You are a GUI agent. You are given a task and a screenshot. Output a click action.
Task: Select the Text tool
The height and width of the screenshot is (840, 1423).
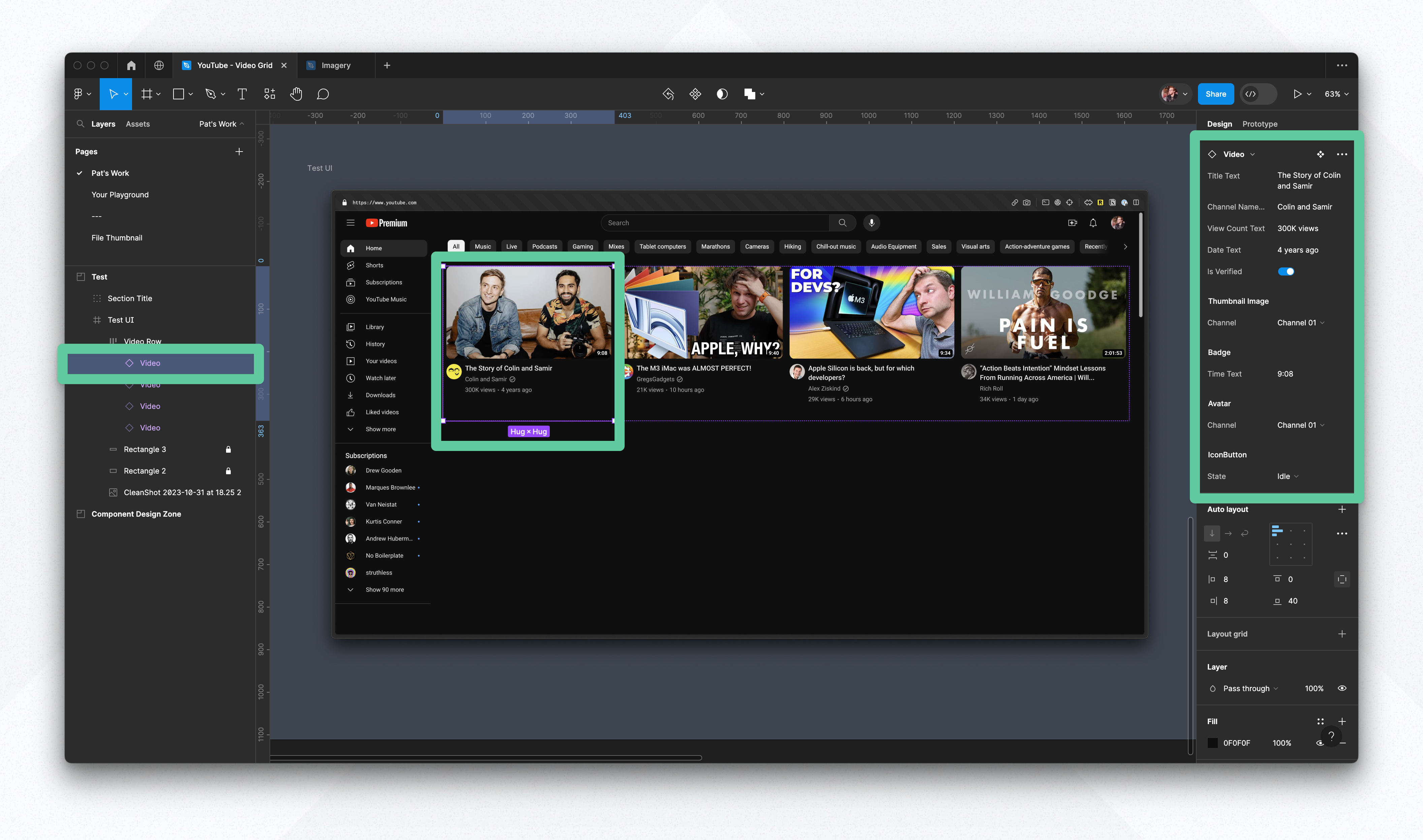click(242, 94)
